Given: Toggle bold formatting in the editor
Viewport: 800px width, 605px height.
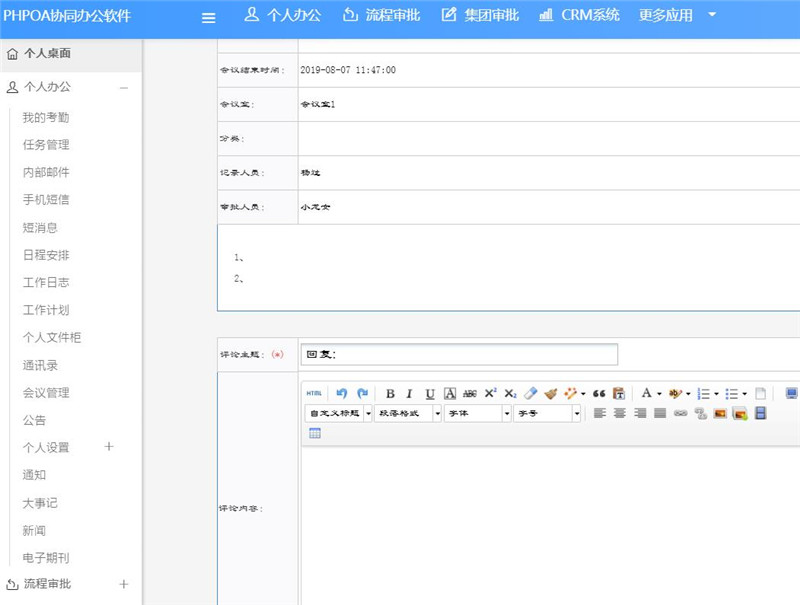Looking at the screenshot, I should 389,392.
